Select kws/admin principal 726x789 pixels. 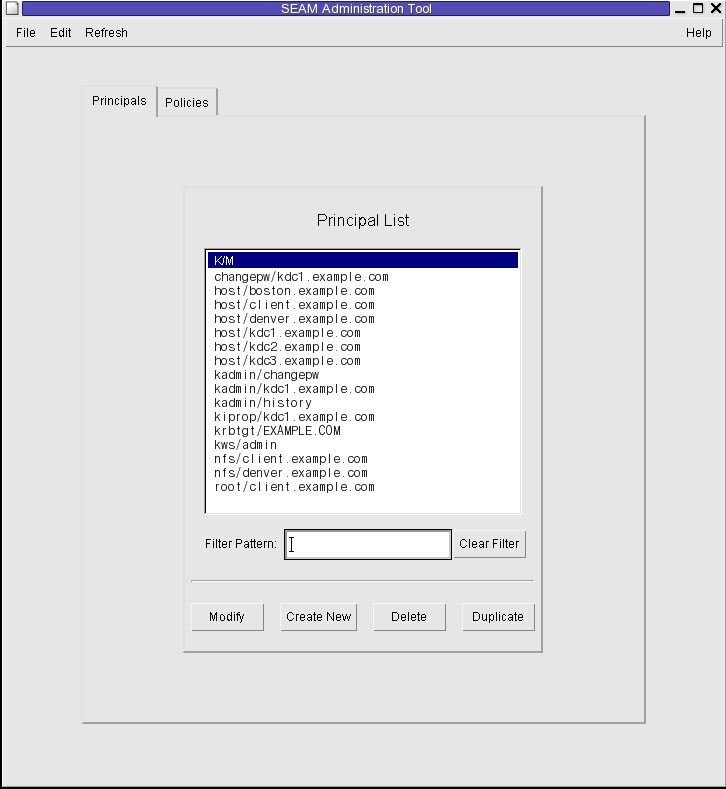(363, 445)
